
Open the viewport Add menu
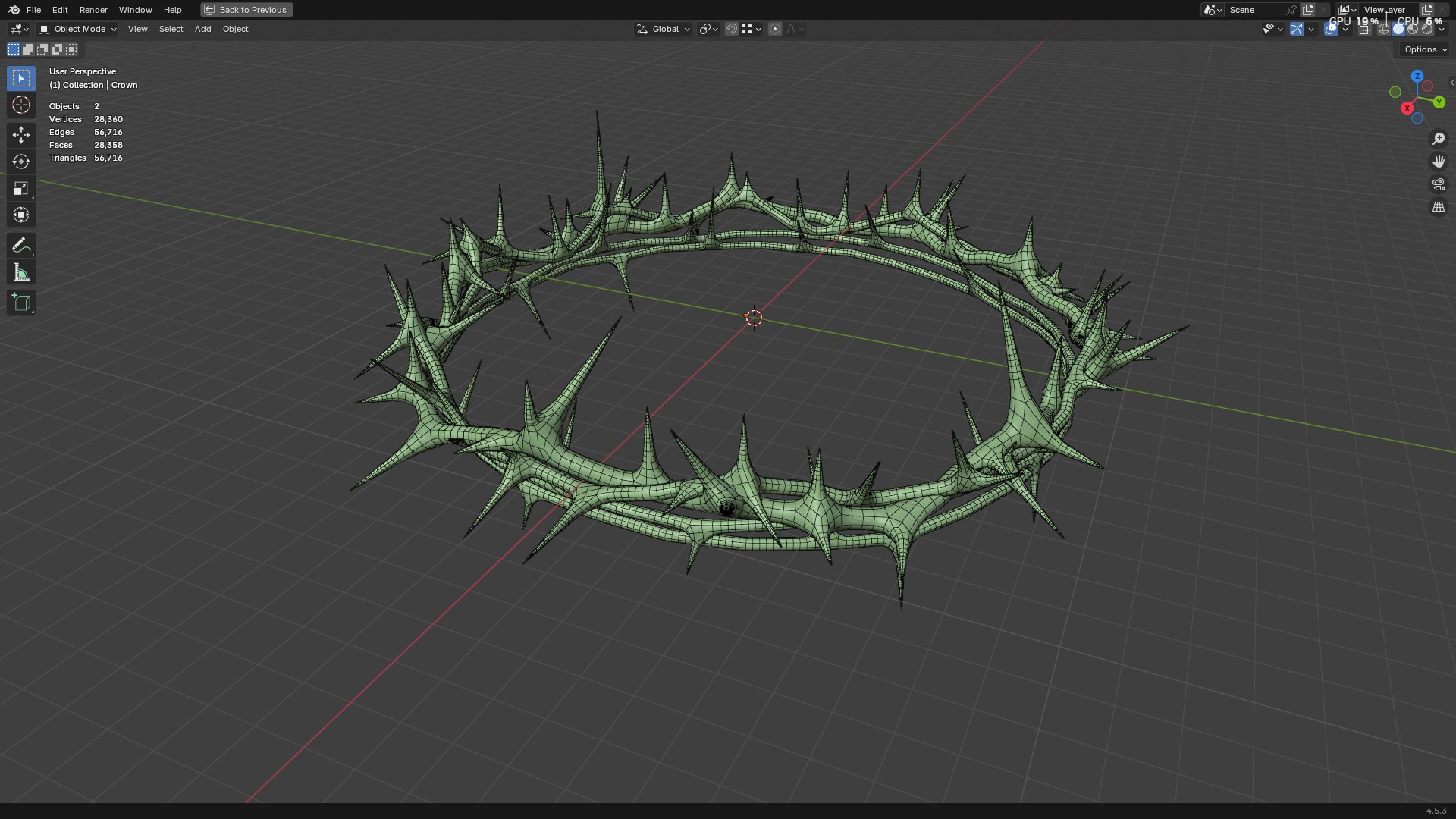(x=202, y=29)
